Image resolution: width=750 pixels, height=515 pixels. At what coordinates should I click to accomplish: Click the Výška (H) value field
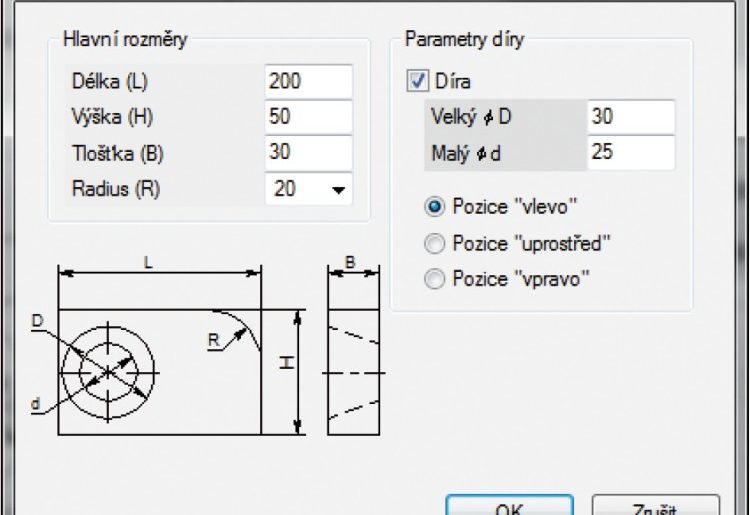[x=308, y=117]
